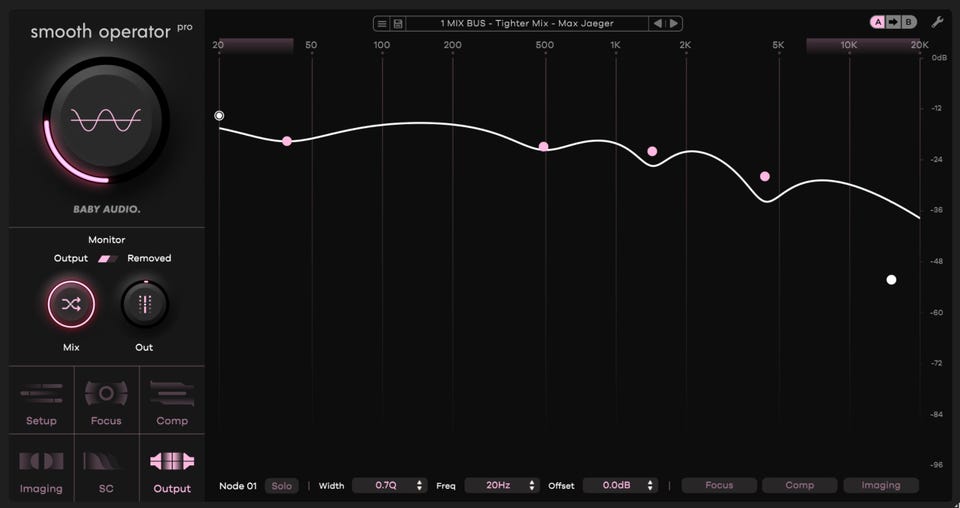Image resolution: width=960 pixels, height=508 pixels.
Task: Click the Output monitor label
Action: point(71,258)
